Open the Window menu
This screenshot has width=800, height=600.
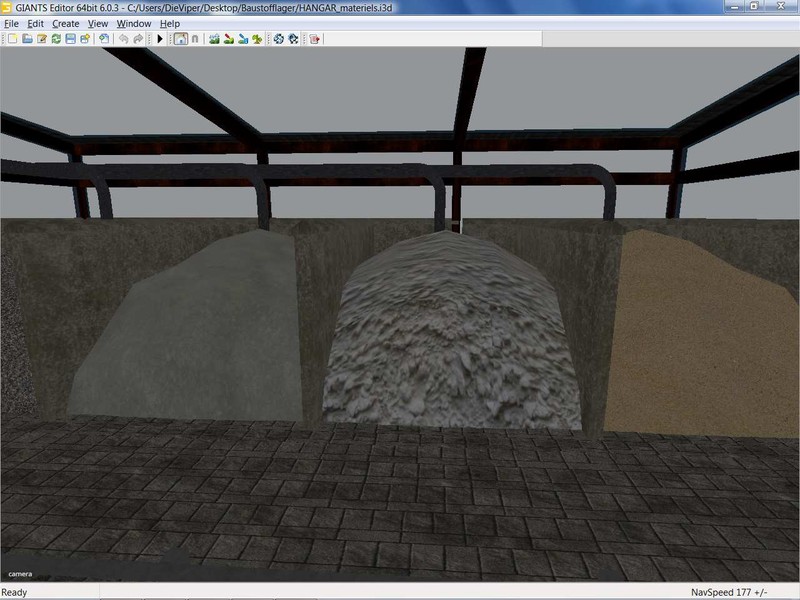click(134, 23)
